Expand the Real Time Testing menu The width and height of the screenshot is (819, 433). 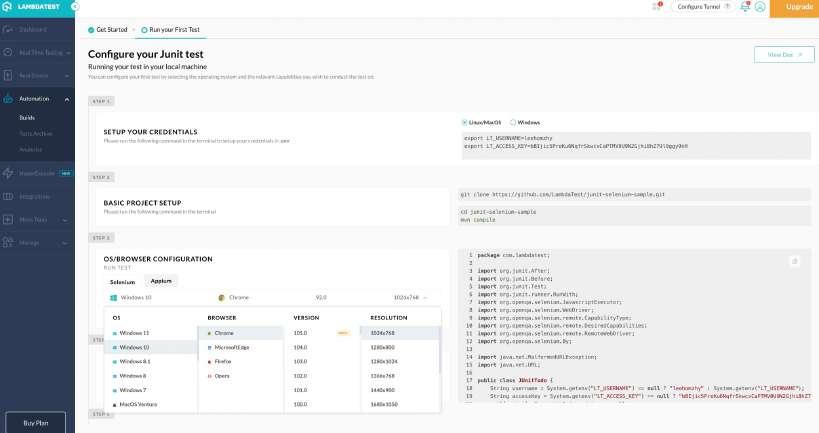[66, 51]
